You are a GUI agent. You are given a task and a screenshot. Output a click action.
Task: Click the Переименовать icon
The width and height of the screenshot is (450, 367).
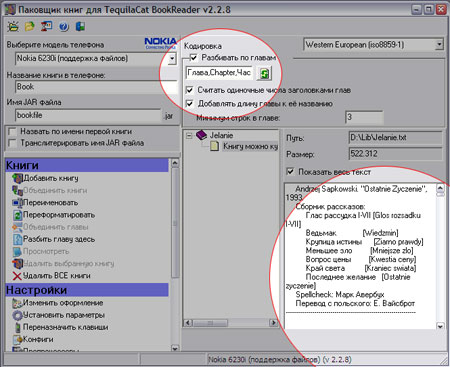coord(17,203)
